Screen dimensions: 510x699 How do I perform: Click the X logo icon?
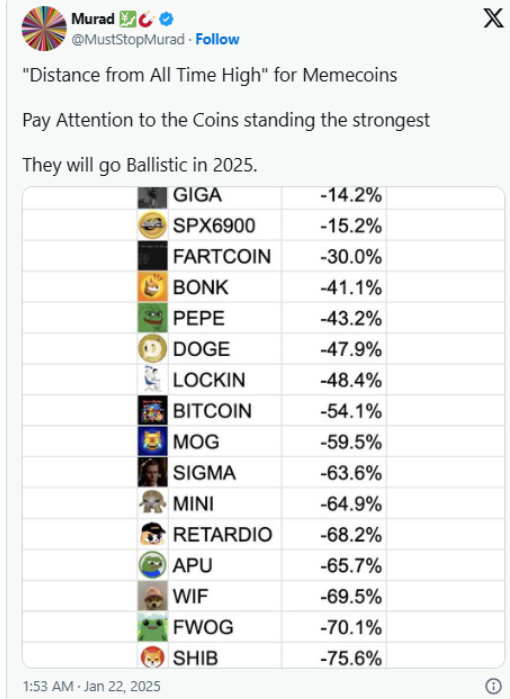(x=493, y=18)
